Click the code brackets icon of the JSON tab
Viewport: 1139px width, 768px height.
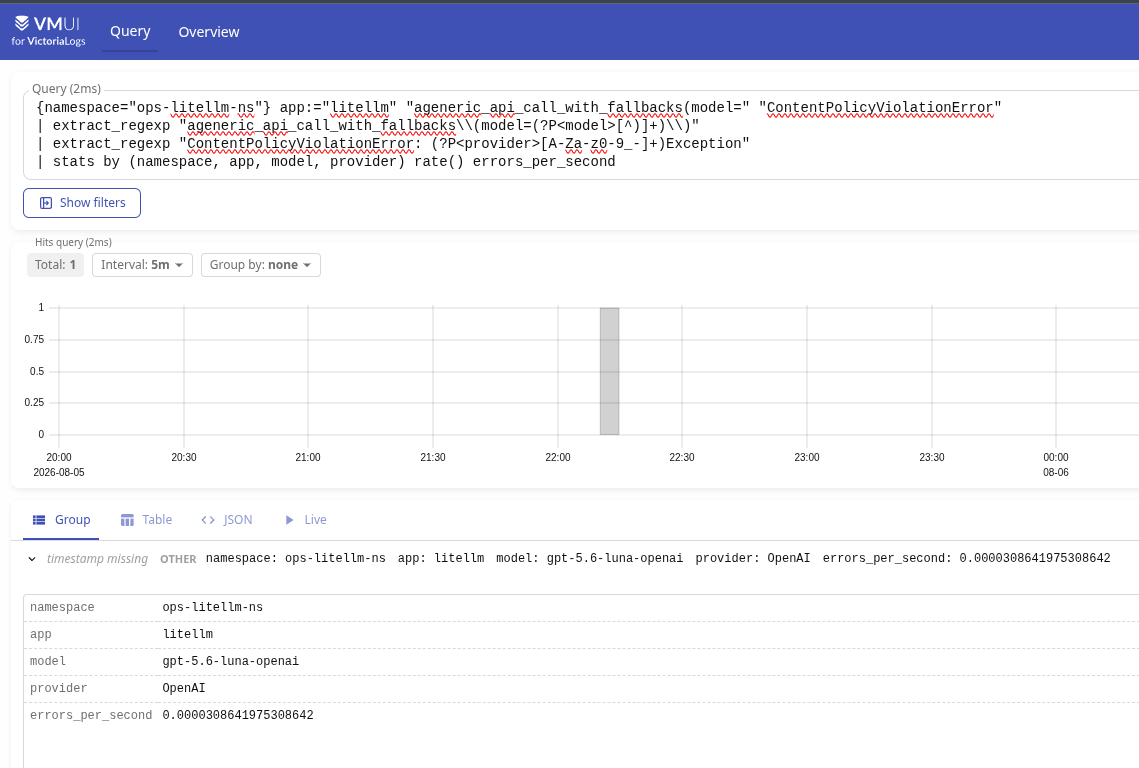click(208, 520)
